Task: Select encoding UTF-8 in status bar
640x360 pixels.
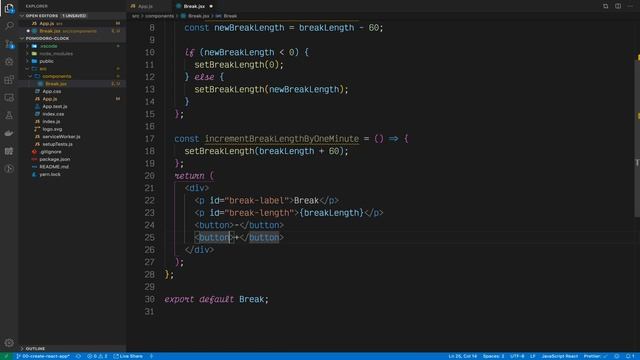Action: pos(517,356)
